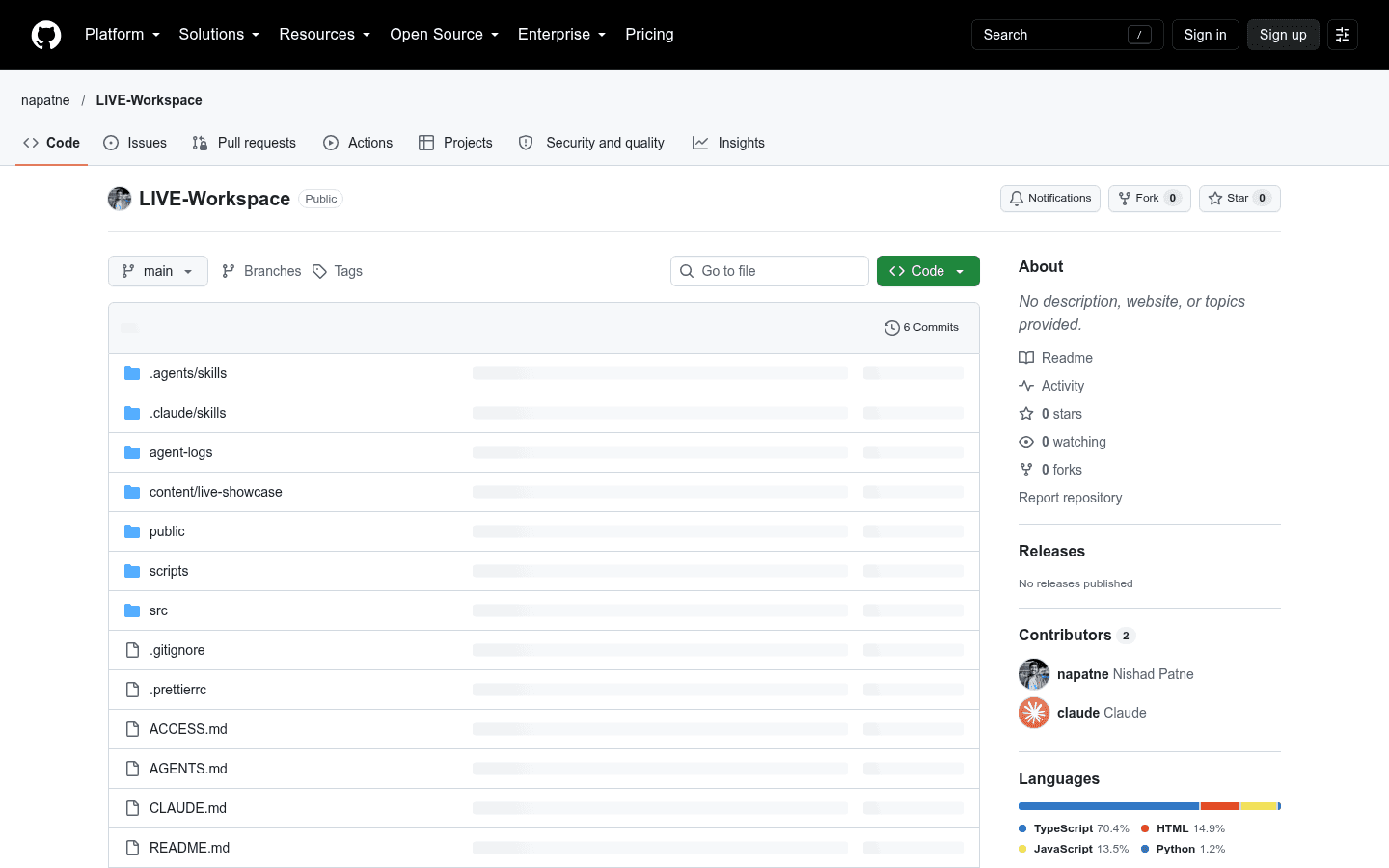Go to the Actions tab

point(358,143)
